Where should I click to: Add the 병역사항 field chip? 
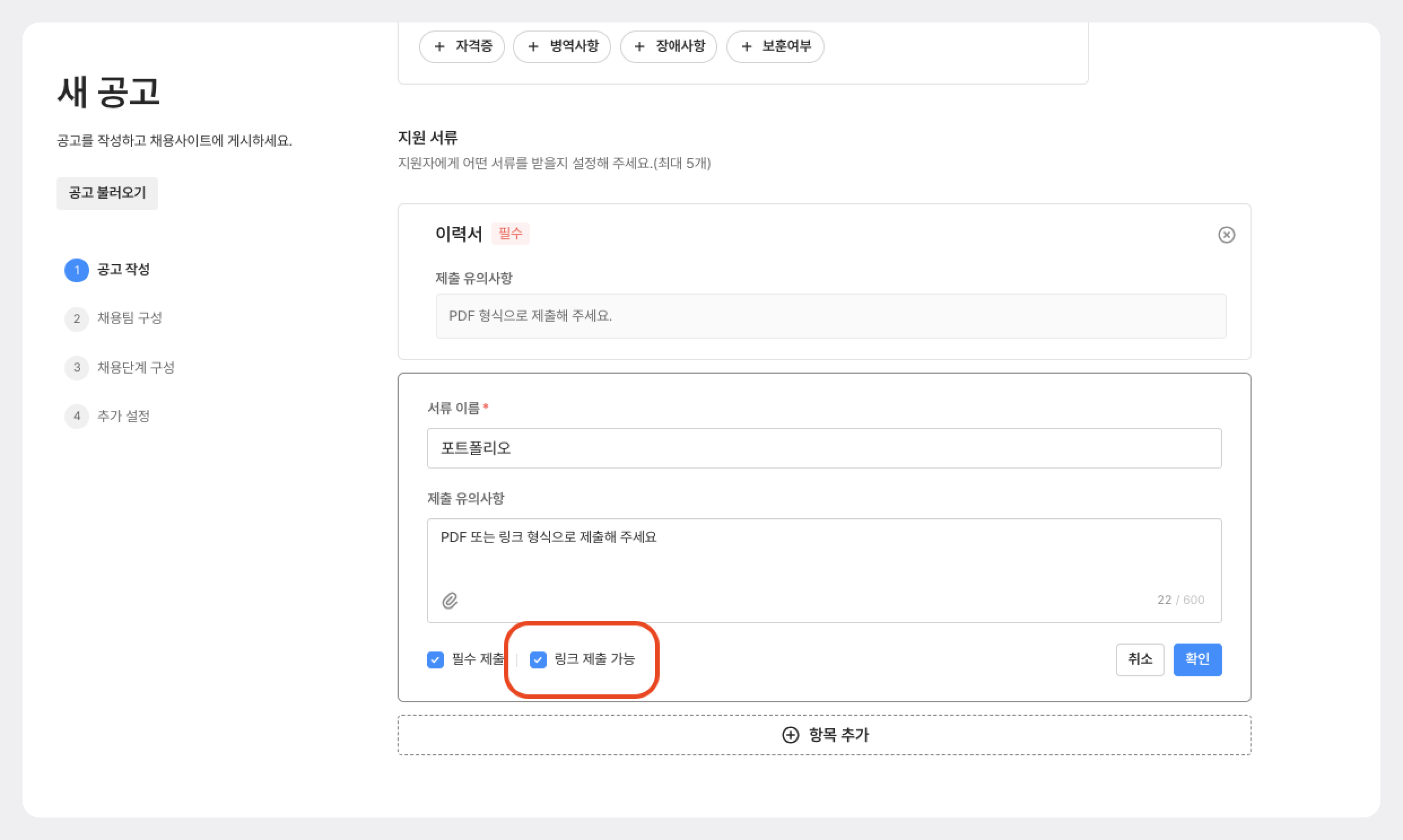pos(561,46)
